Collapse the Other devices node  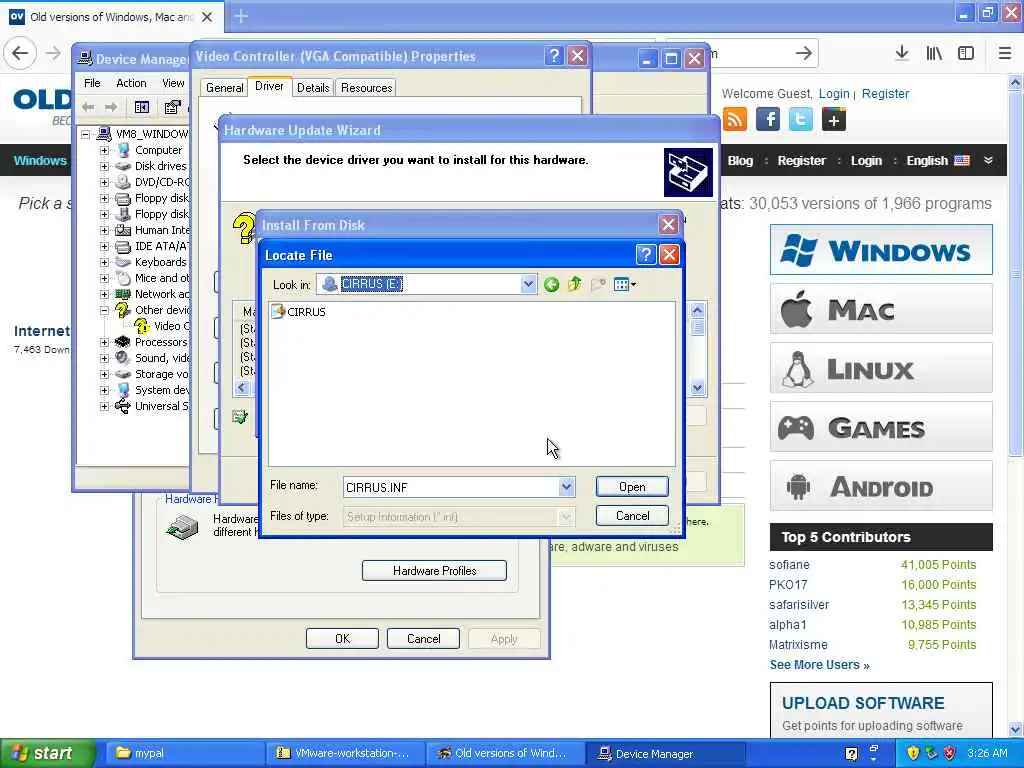(x=104, y=310)
